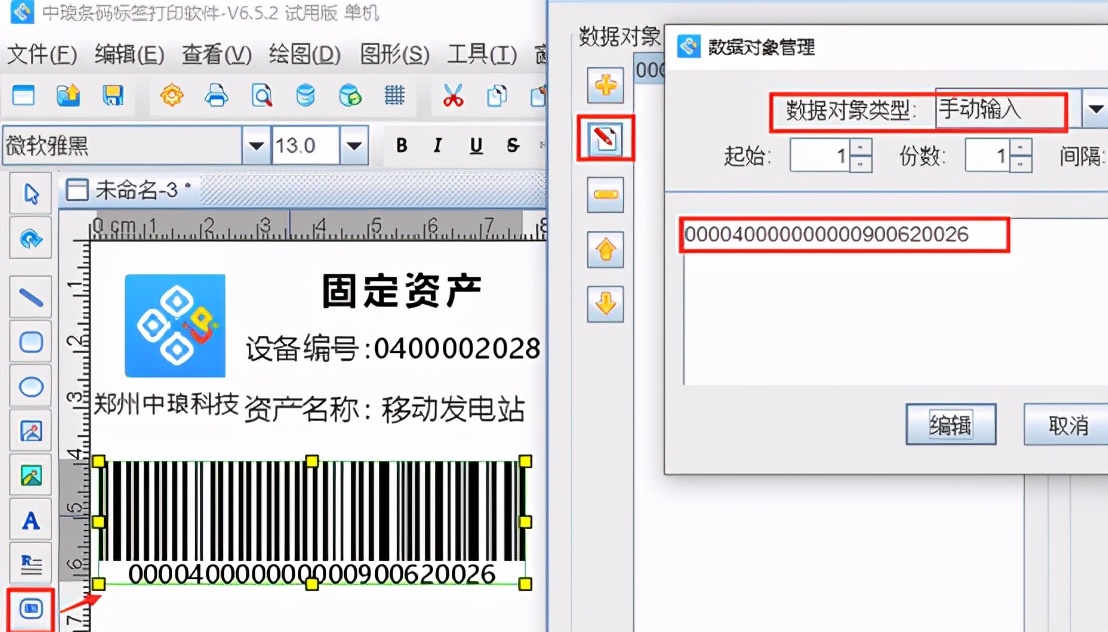This screenshot has height=632, width=1108.
Task: Toggle bold formatting for text
Action: click(x=401, y=145)
